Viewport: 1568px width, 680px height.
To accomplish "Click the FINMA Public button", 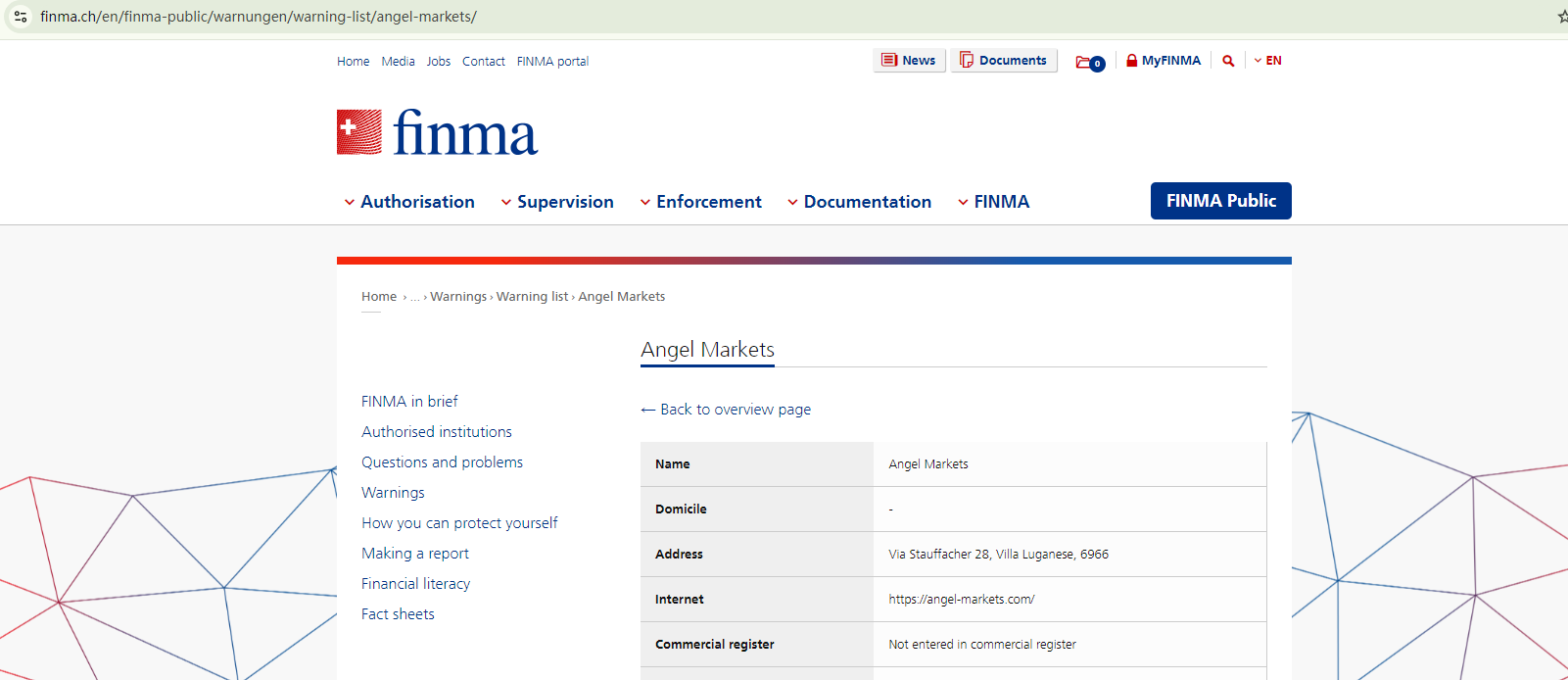I will tap(1220, 201).
